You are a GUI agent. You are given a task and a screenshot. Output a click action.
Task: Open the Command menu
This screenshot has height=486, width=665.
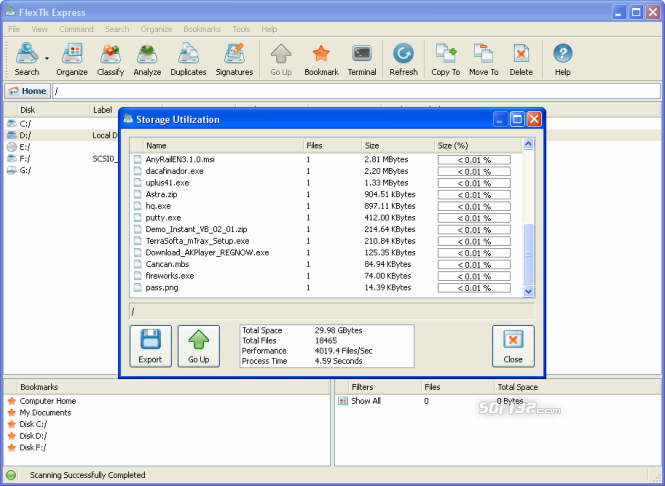[x=76, y=29]
